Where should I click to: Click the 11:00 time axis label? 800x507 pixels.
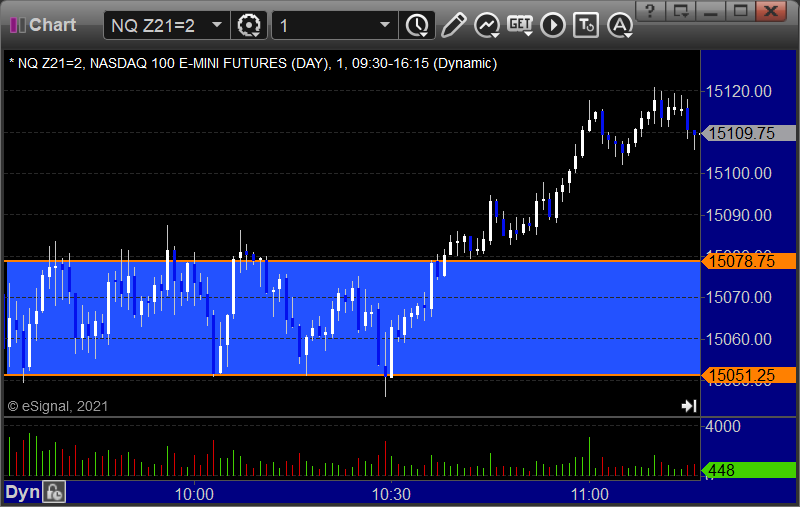[589, 494]
